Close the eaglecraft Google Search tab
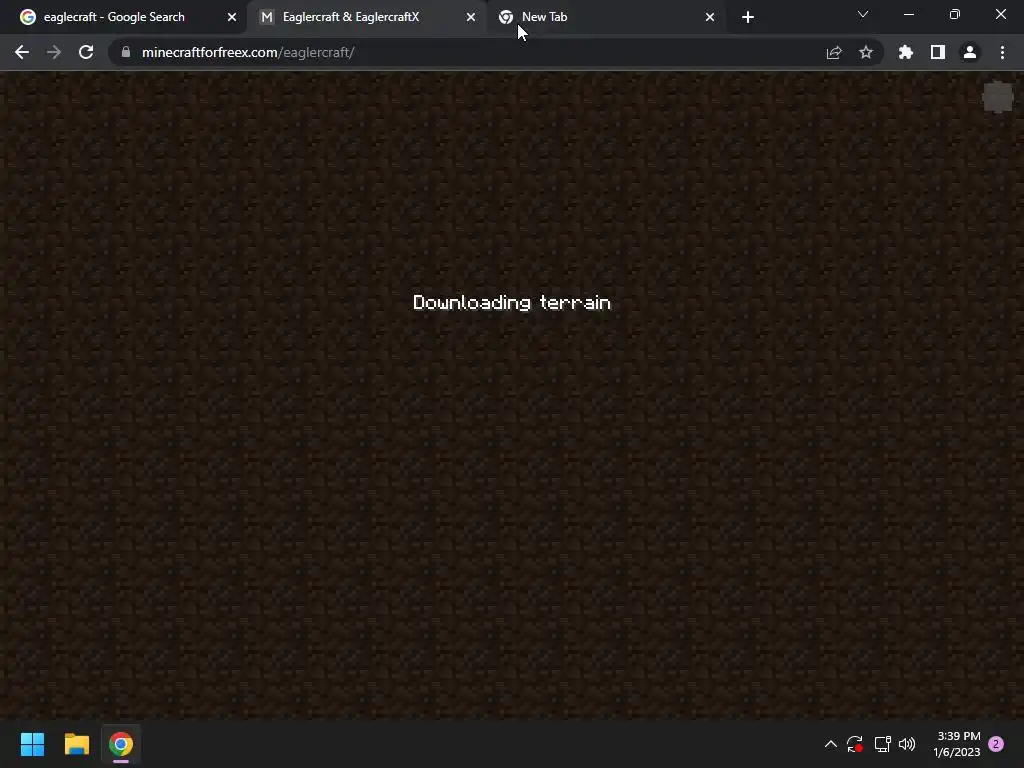The width and height of the screenshot is (1024, 768). pyautogui.click(x=232, y=17)
